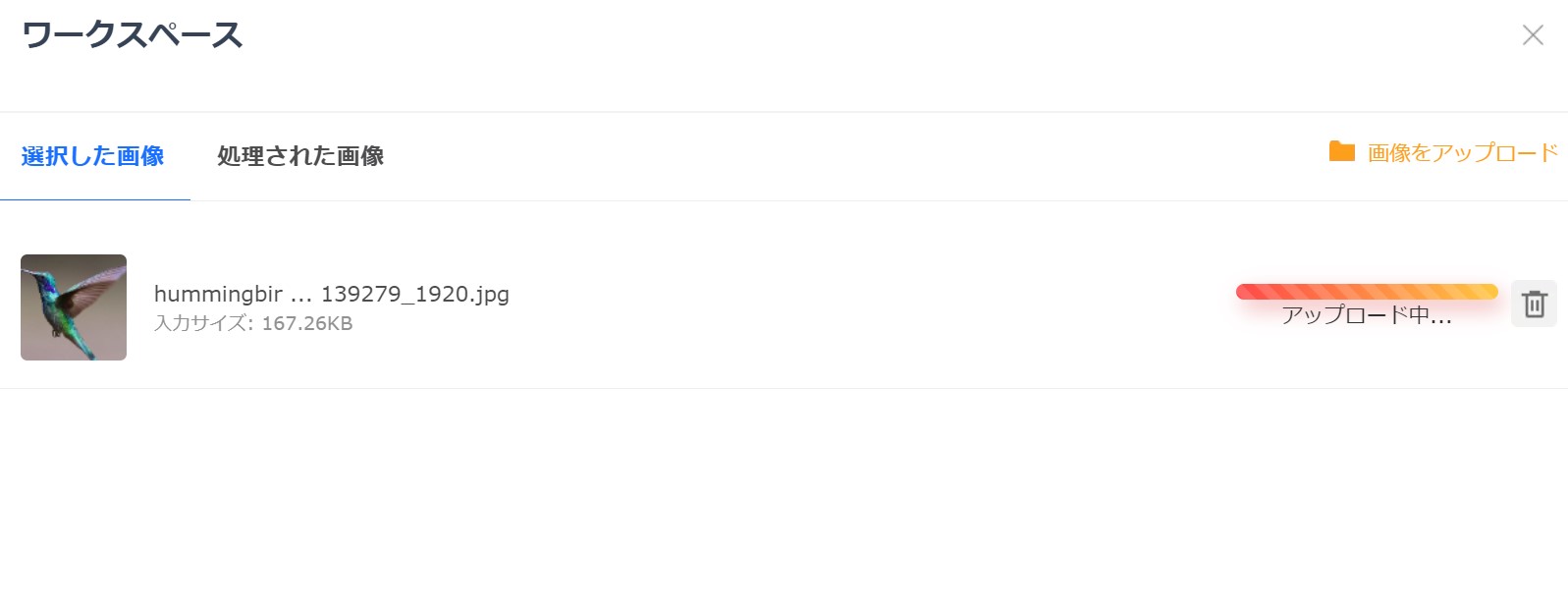1568x610 pixels.
Task: Close the ワークスペース dialog
Action: point(1532,35)
